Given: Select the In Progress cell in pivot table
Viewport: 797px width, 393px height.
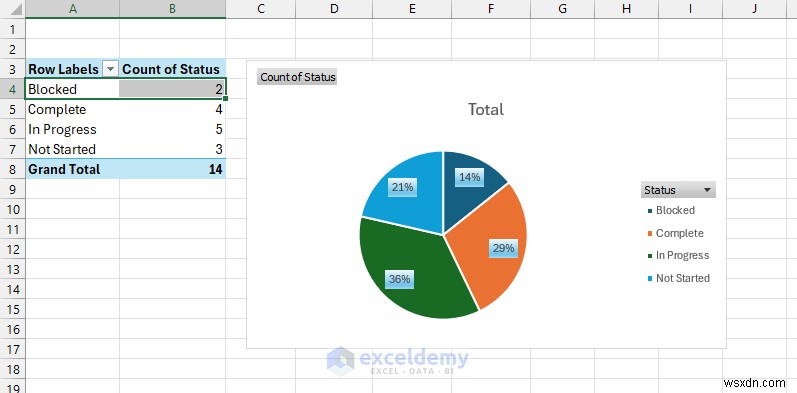Looking at the screenshot, I should 73,129.
